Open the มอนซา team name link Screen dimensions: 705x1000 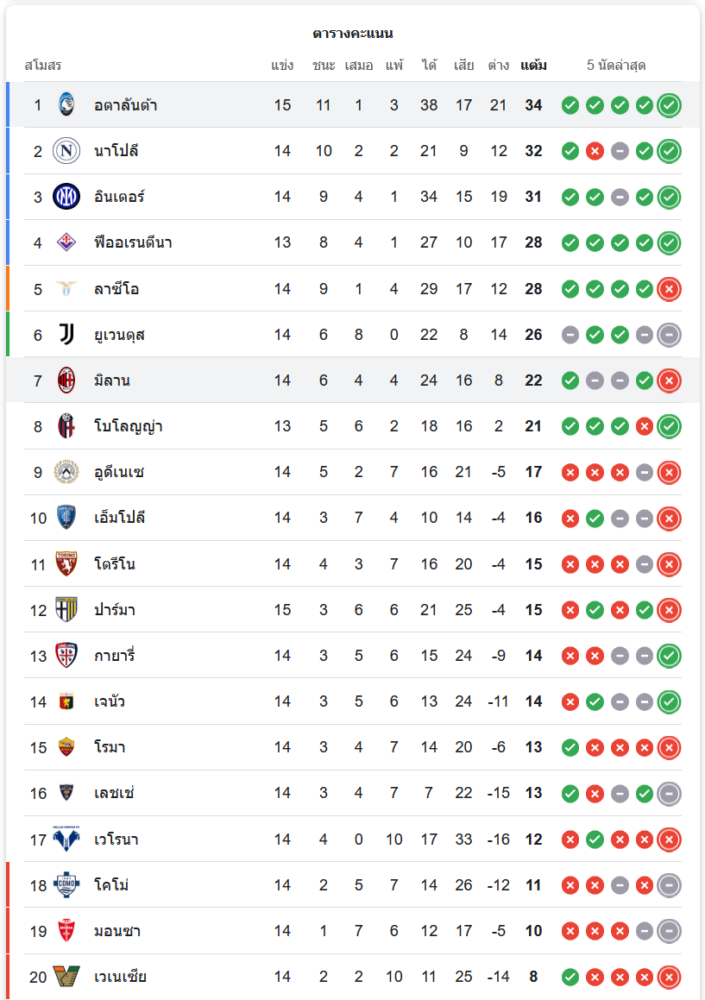click(x=117, y=931)
